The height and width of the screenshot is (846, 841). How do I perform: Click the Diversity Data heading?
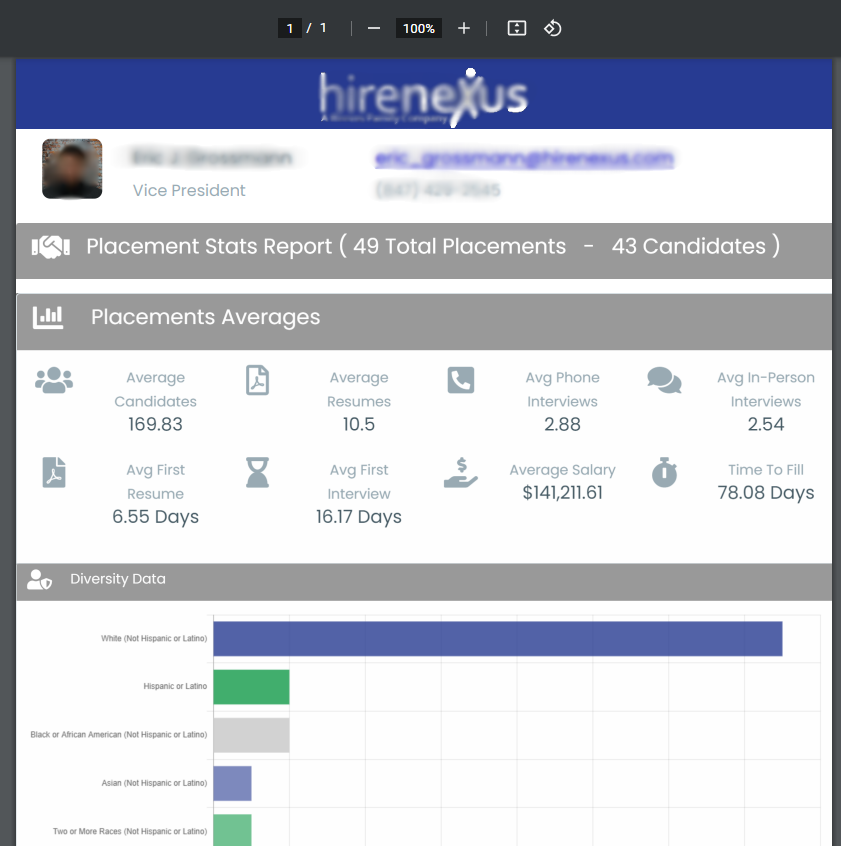[x=118, y=579]
